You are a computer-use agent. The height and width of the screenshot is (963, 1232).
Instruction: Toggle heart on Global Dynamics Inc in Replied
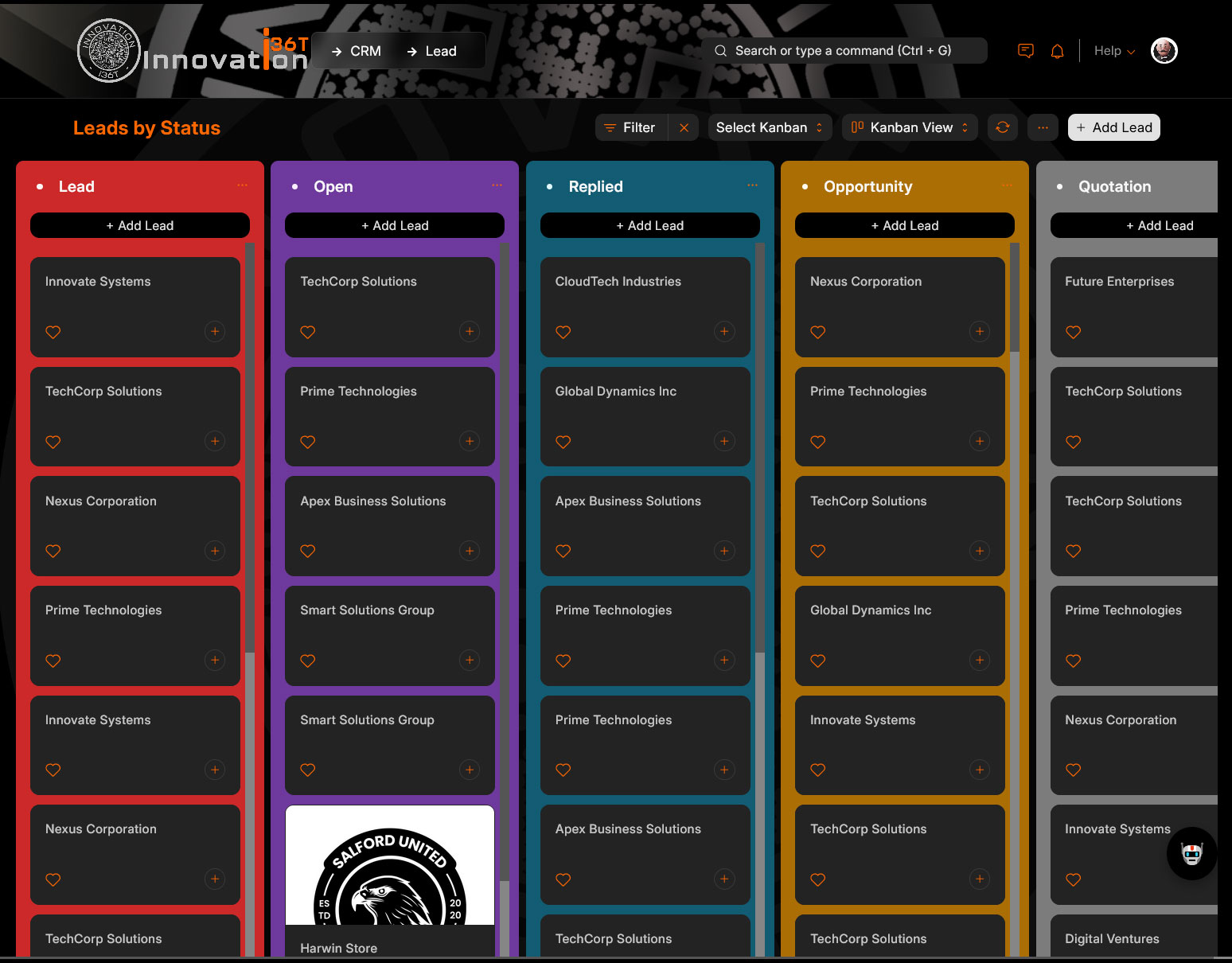coord(563,442)
